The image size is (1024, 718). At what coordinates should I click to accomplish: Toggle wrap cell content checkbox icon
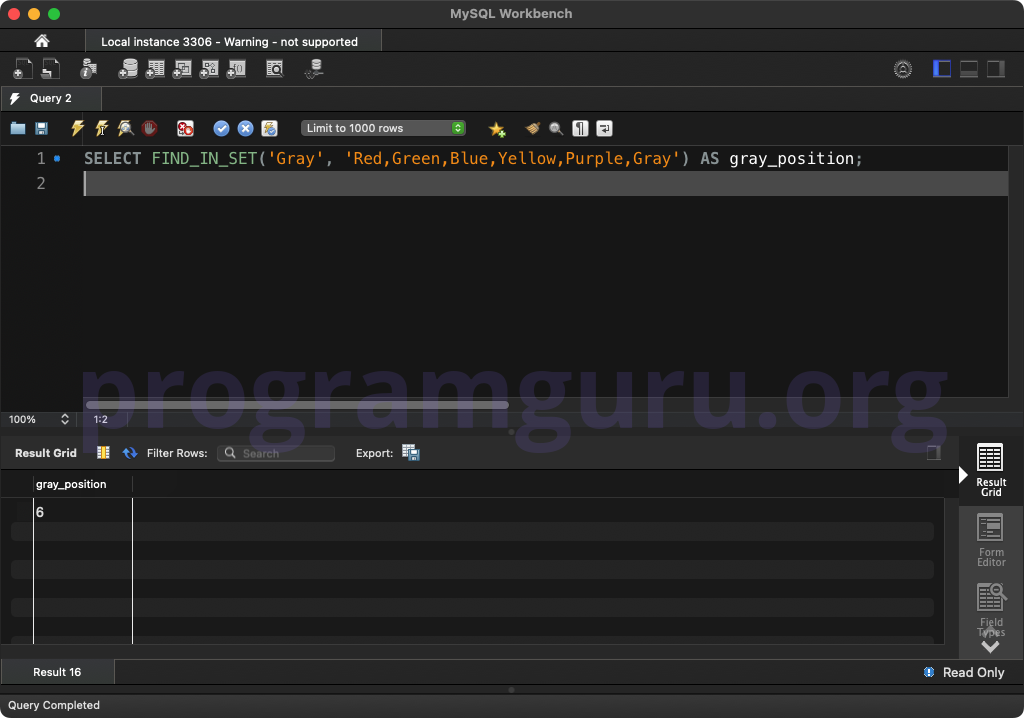(933, 453)
